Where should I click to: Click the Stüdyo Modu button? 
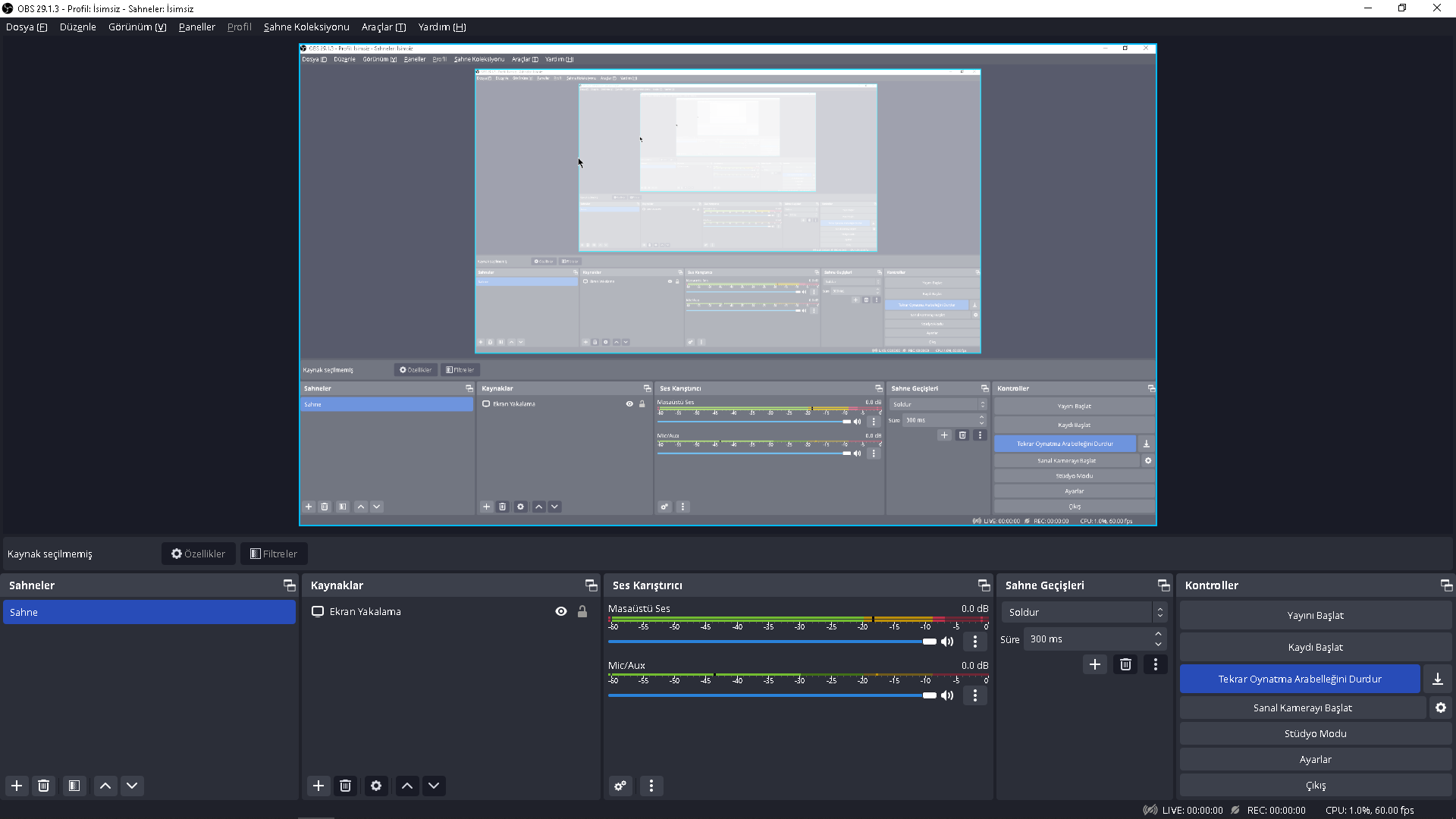(1315, 733)
